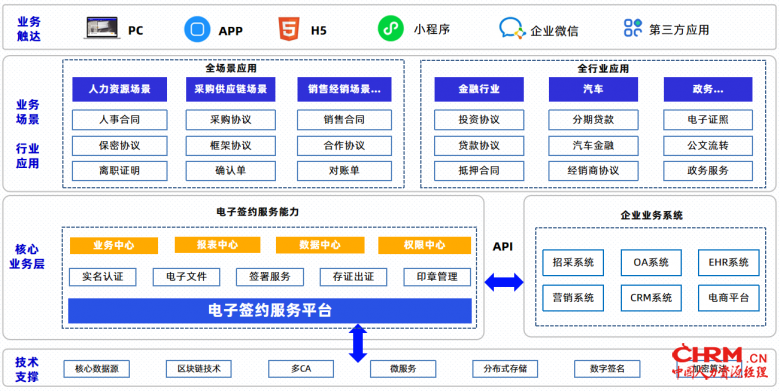Click the 企业微信 chat bubble icon
The width and height of the screenshot is (780, 391).
512,28
